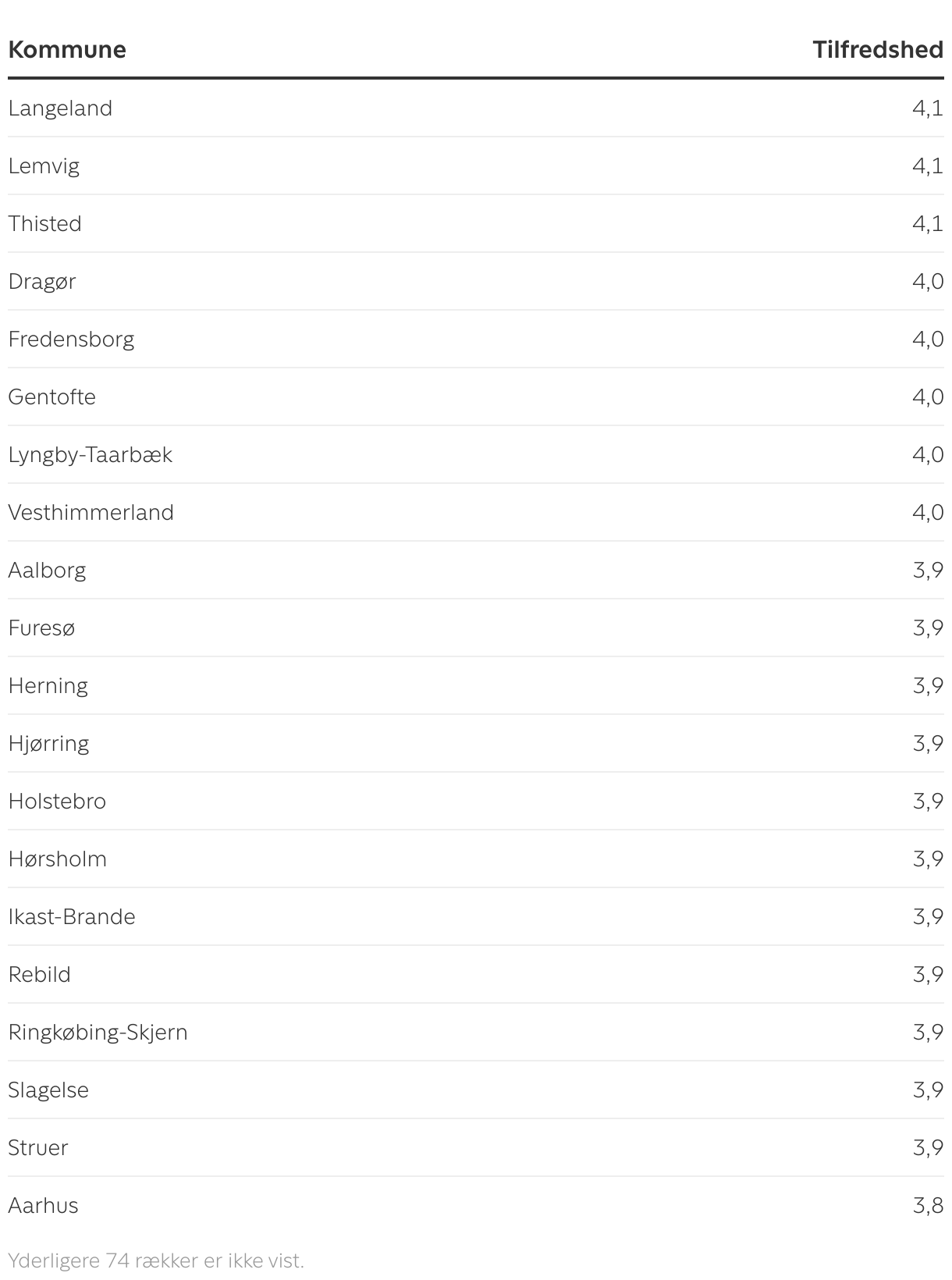Click the Struer row
Image resolution: width=952 pixels, height=1280 pixels.
[476, 1147]
